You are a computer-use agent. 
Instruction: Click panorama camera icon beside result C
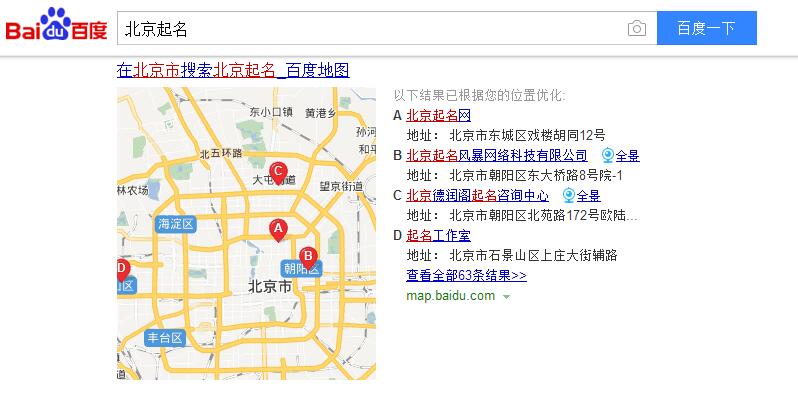pos(568,195)
